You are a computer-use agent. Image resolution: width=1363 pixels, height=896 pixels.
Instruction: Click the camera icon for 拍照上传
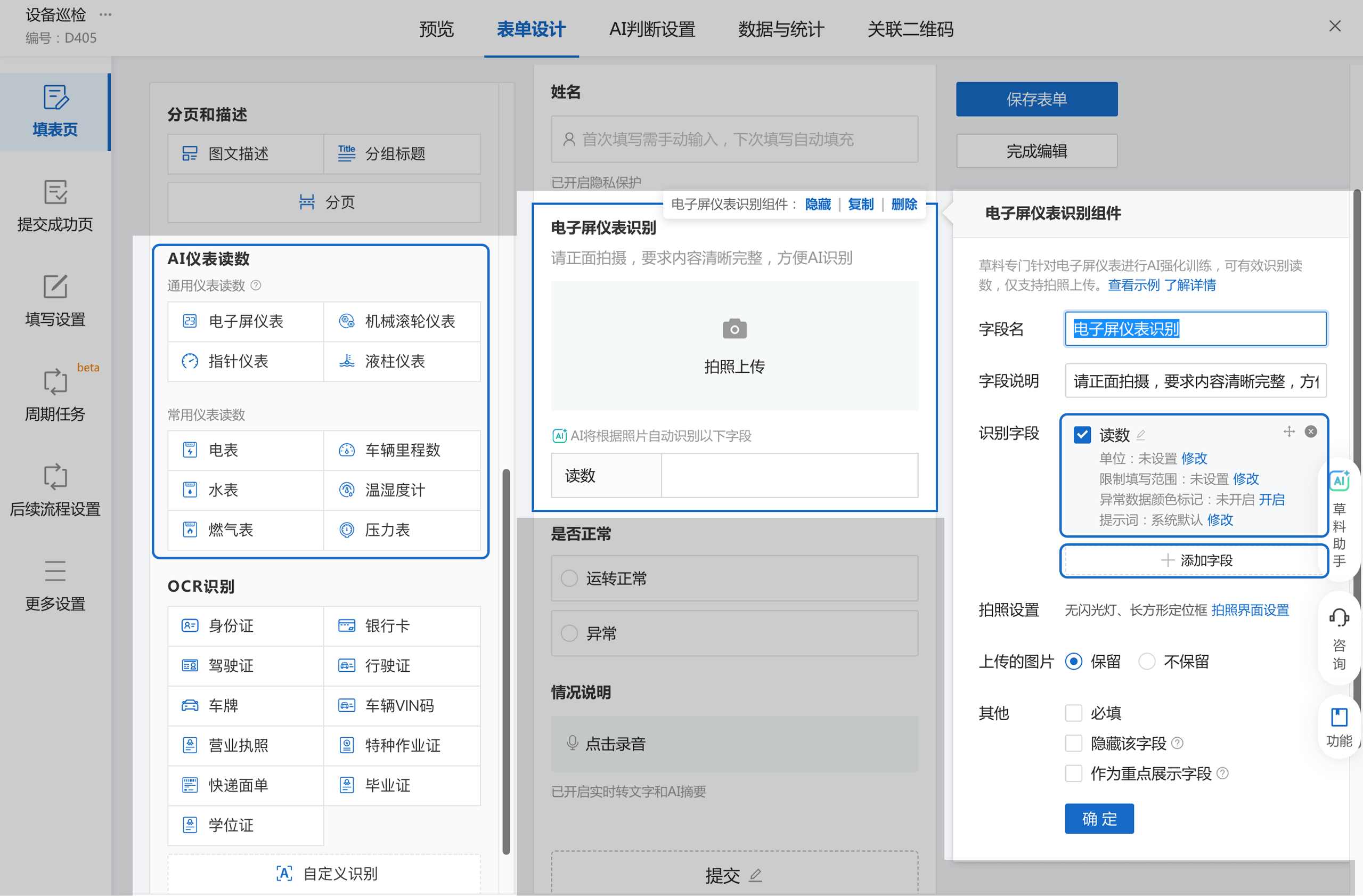(x=734, y=329)
